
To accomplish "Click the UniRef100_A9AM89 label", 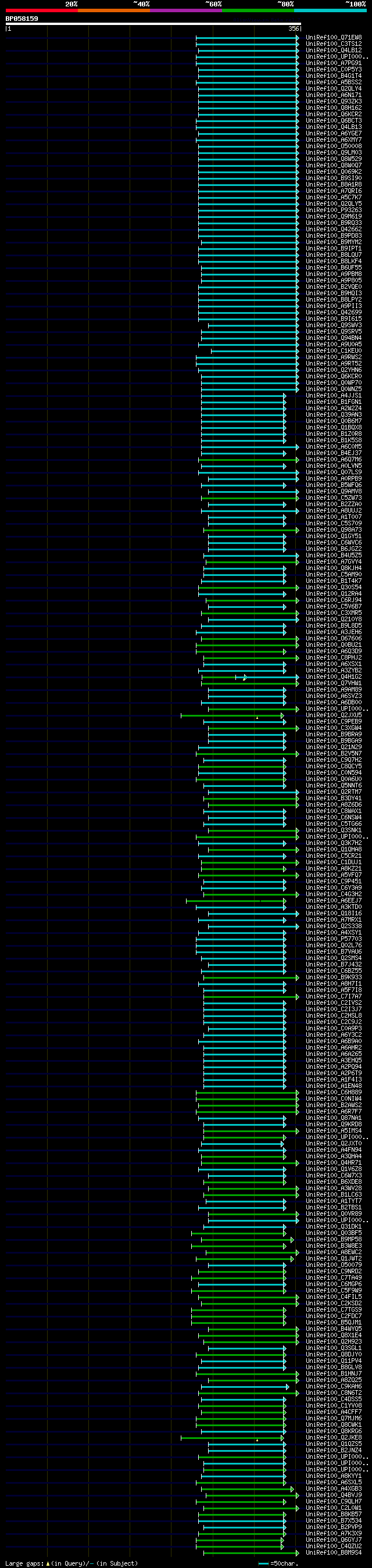I will click(x=334, y=690).
